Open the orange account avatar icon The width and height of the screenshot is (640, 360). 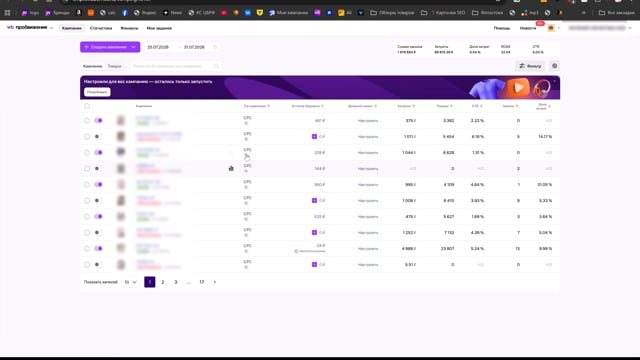pos(551,28)
